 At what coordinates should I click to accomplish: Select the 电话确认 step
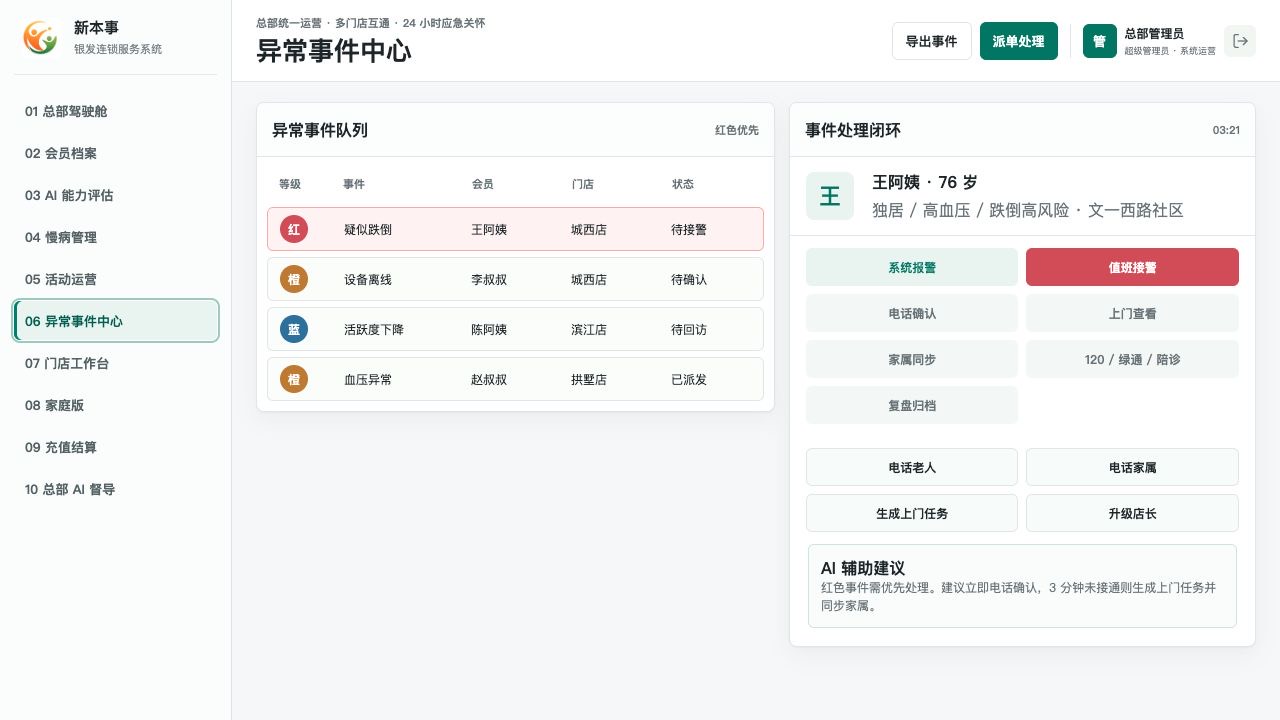(912, 313)
